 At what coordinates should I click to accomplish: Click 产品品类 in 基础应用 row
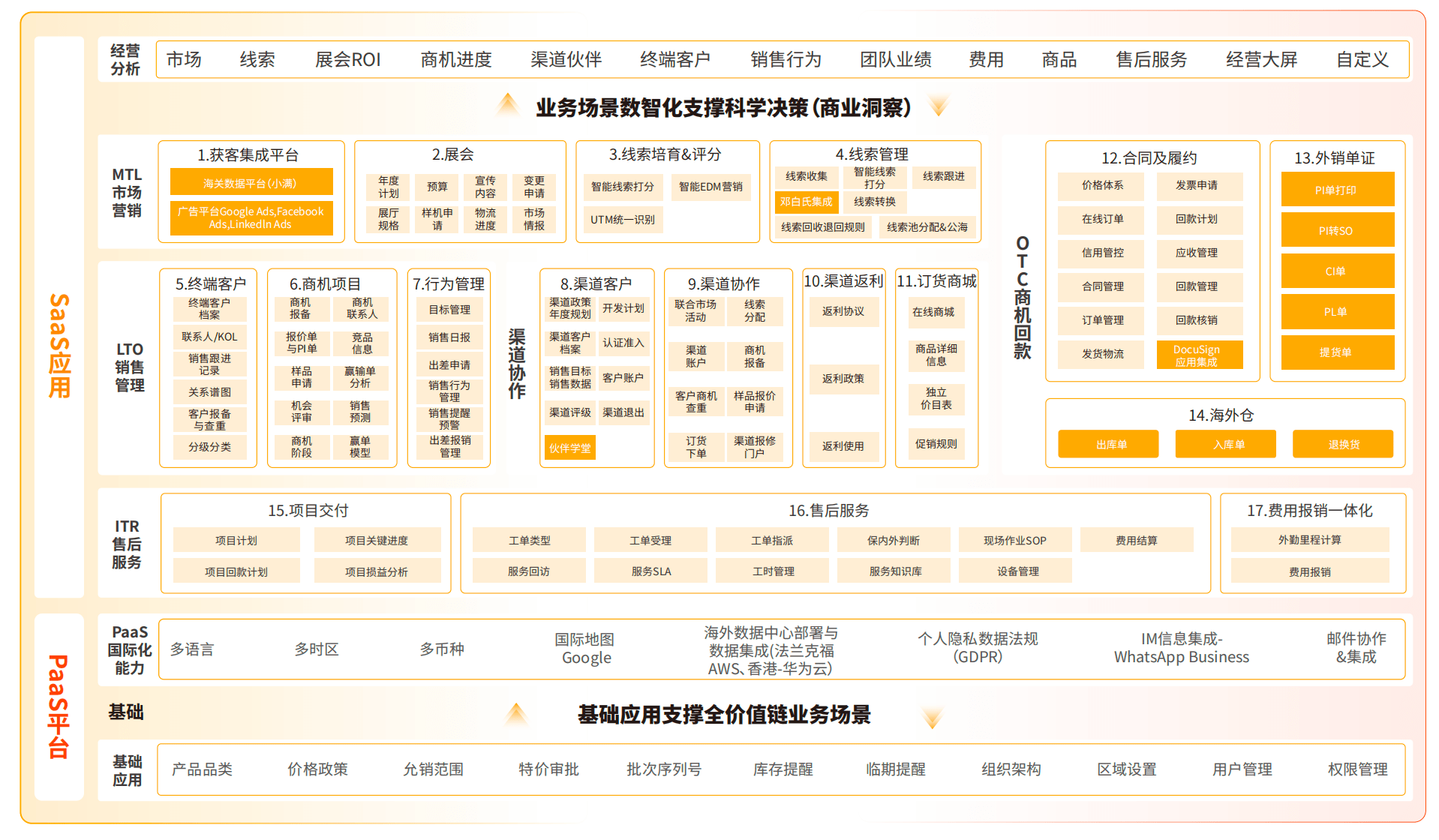pos(202,769)
